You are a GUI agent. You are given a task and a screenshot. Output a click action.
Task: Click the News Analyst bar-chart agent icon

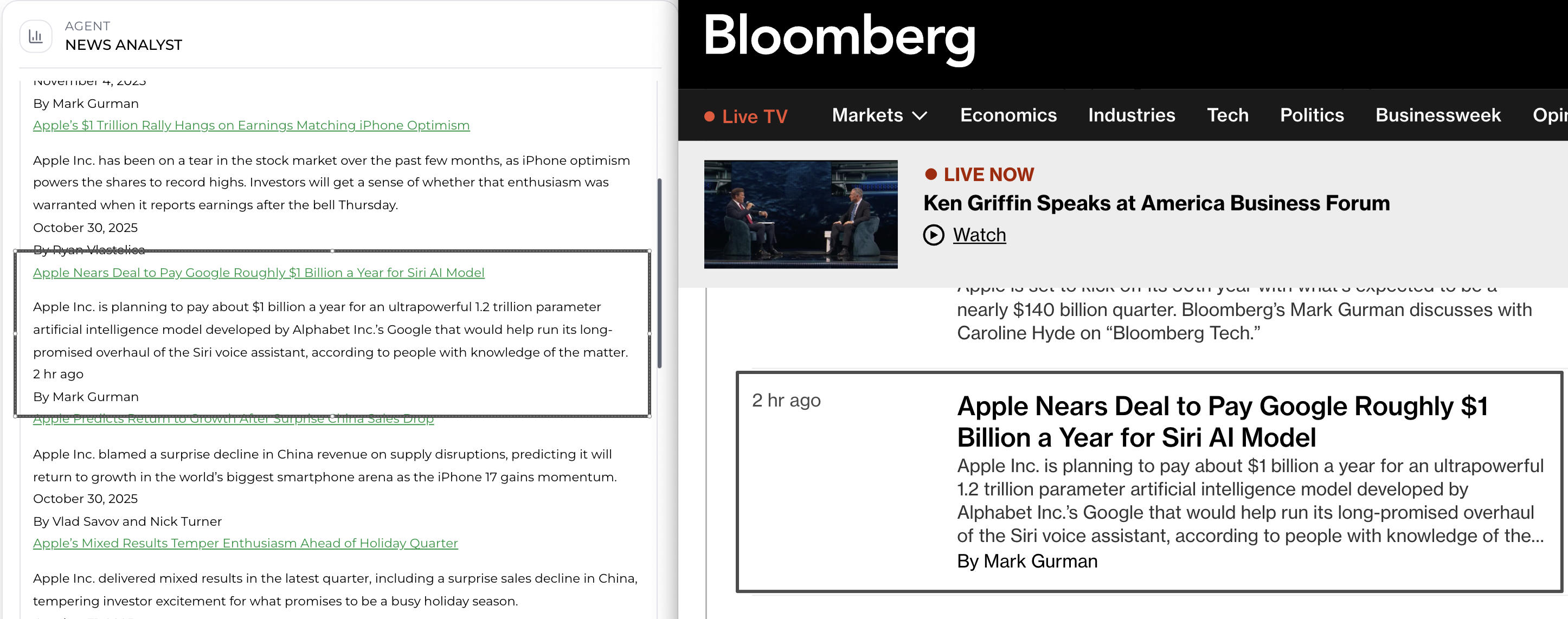click(36, 36)
